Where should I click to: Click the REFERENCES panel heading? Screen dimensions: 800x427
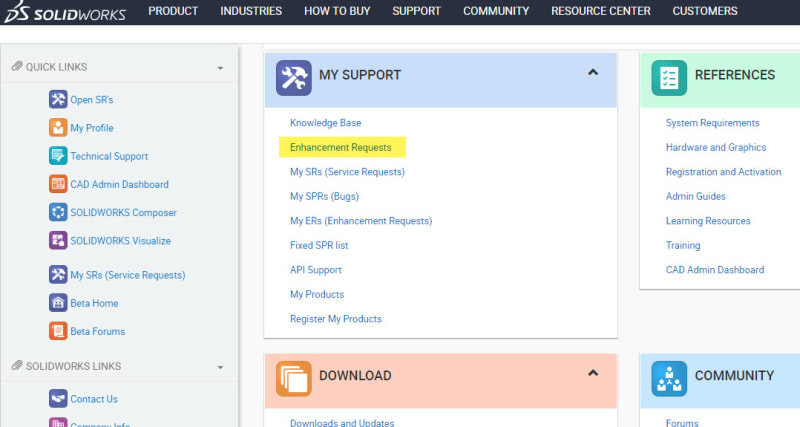pyautogui.click(x=735, y=75)
